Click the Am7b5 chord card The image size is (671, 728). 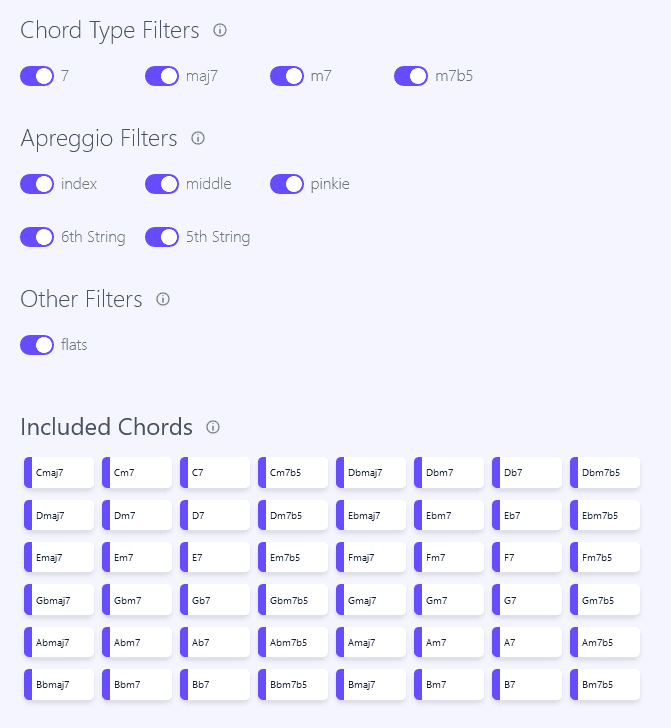(605, 643)
